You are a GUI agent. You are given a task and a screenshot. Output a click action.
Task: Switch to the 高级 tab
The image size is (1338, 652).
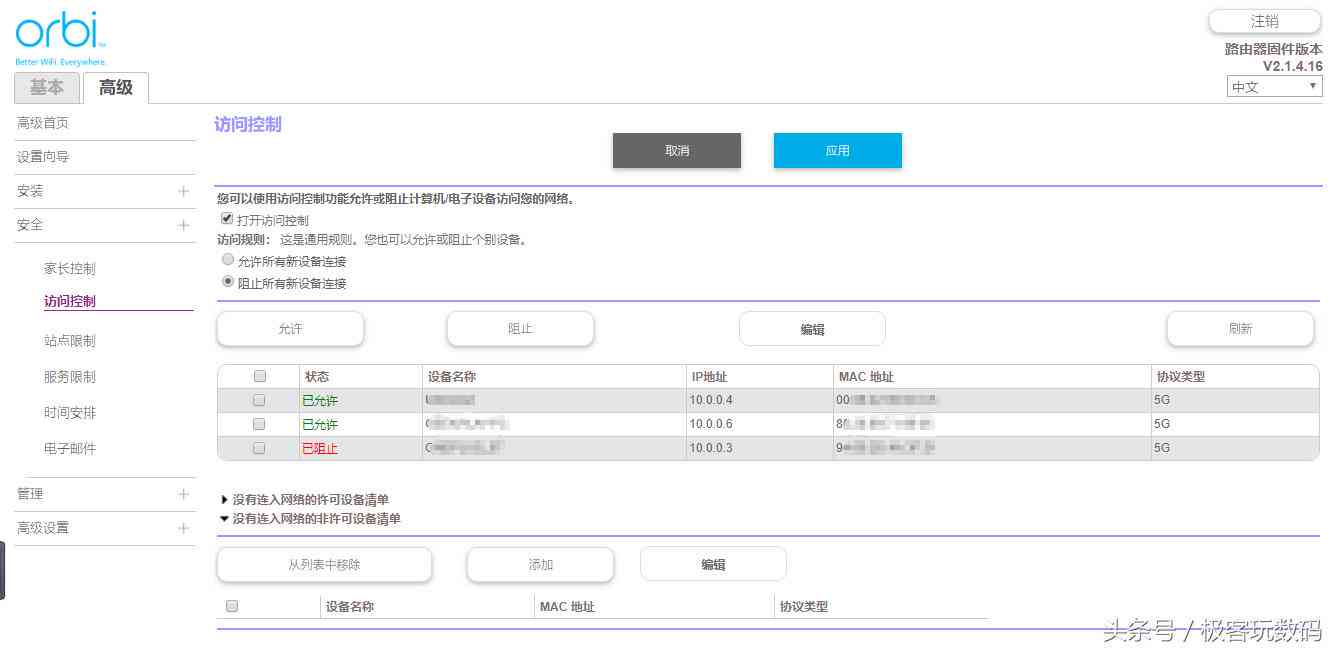pyautogui.click(x=115, y=88)
